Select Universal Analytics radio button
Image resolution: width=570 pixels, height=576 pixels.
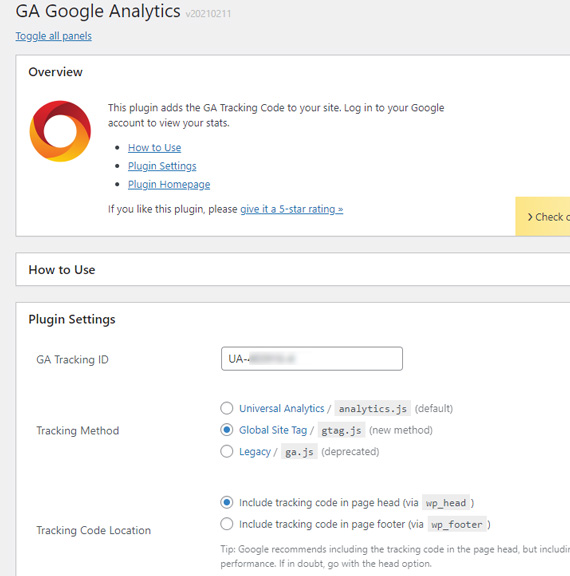point(227,408)
